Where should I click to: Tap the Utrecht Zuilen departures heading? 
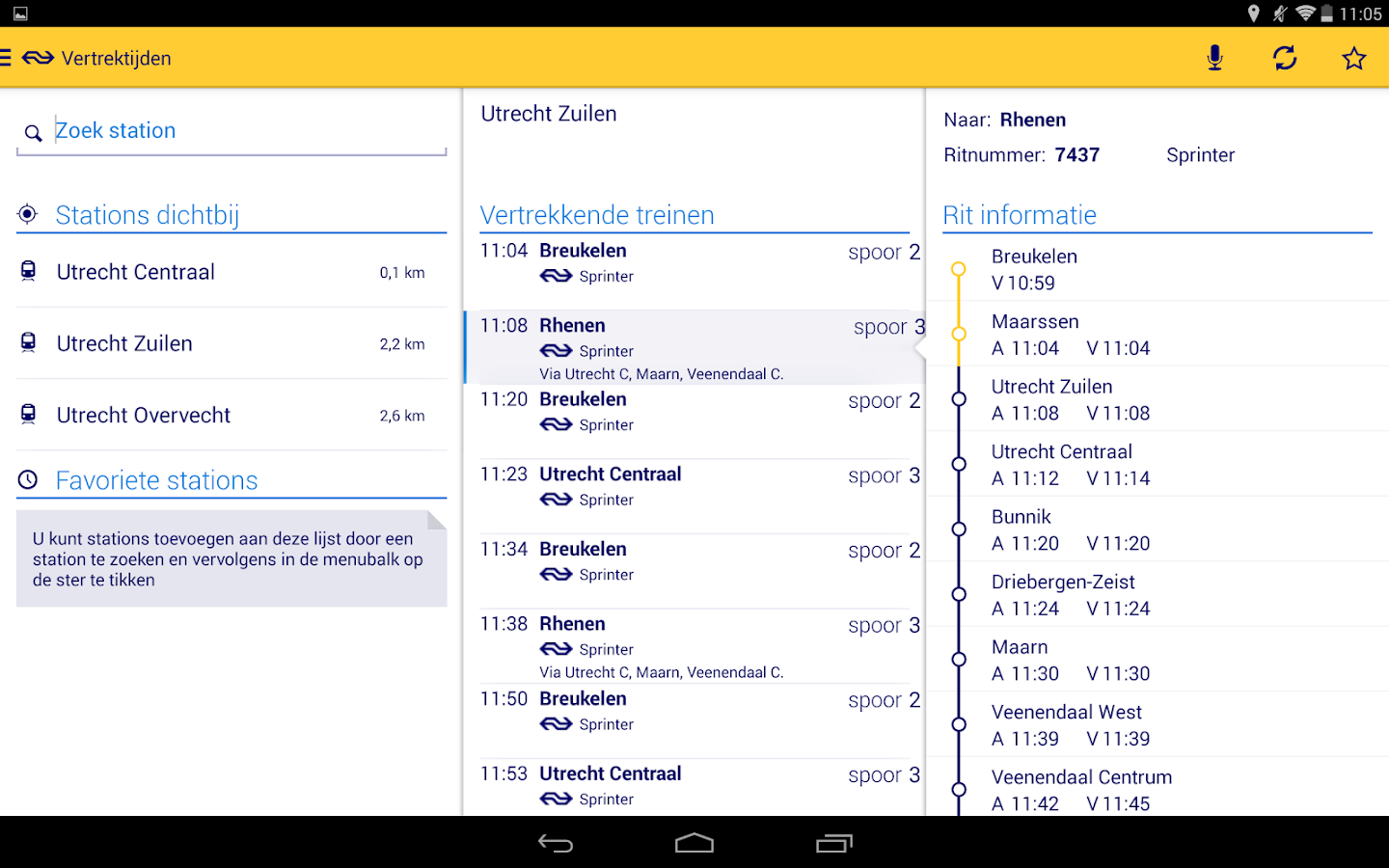[x=549, y=114]
